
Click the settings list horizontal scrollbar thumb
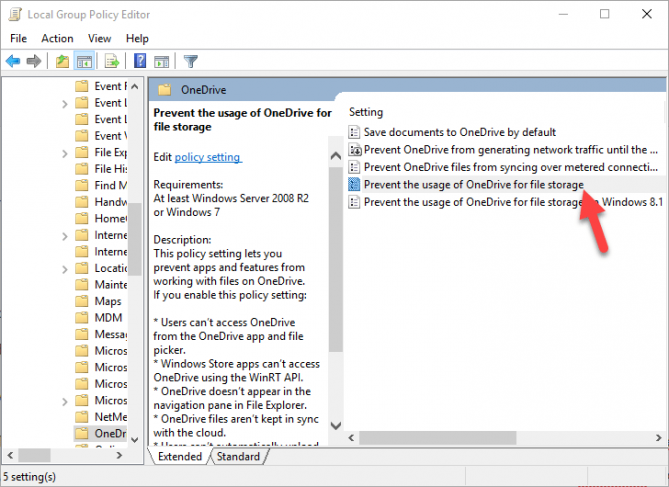click(437, 438)
